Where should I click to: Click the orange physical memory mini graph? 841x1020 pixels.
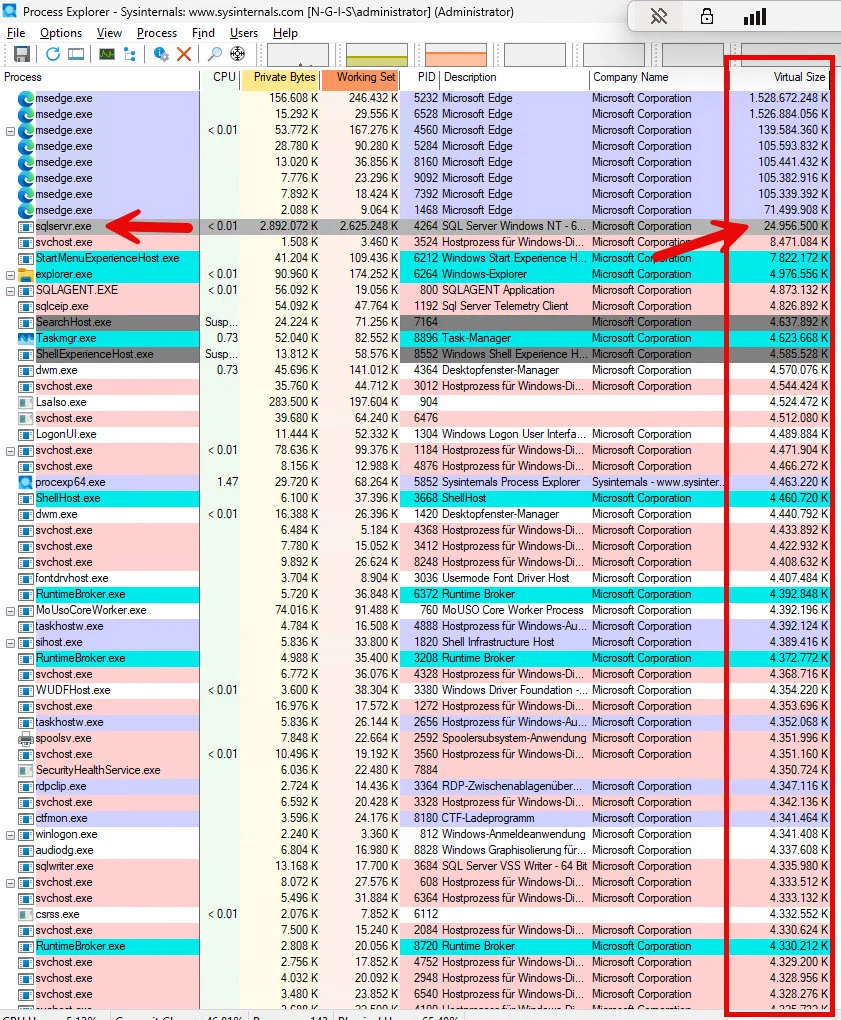455,55
